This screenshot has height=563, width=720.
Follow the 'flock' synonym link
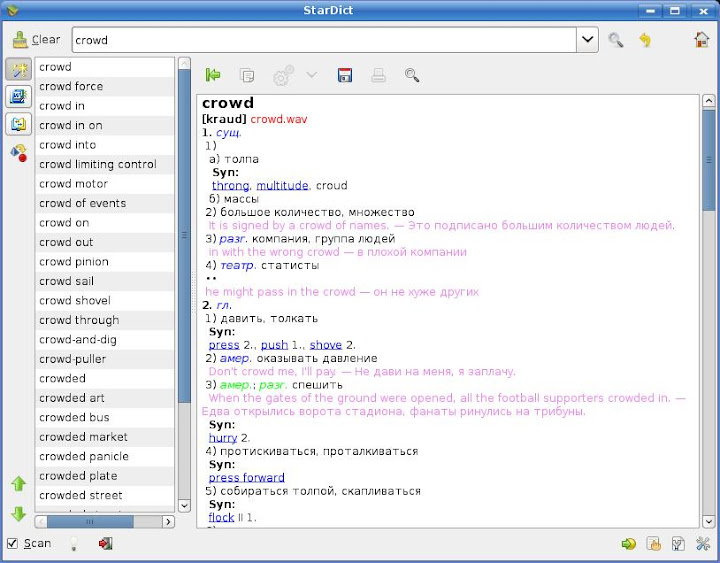click(x=221, y=518)
